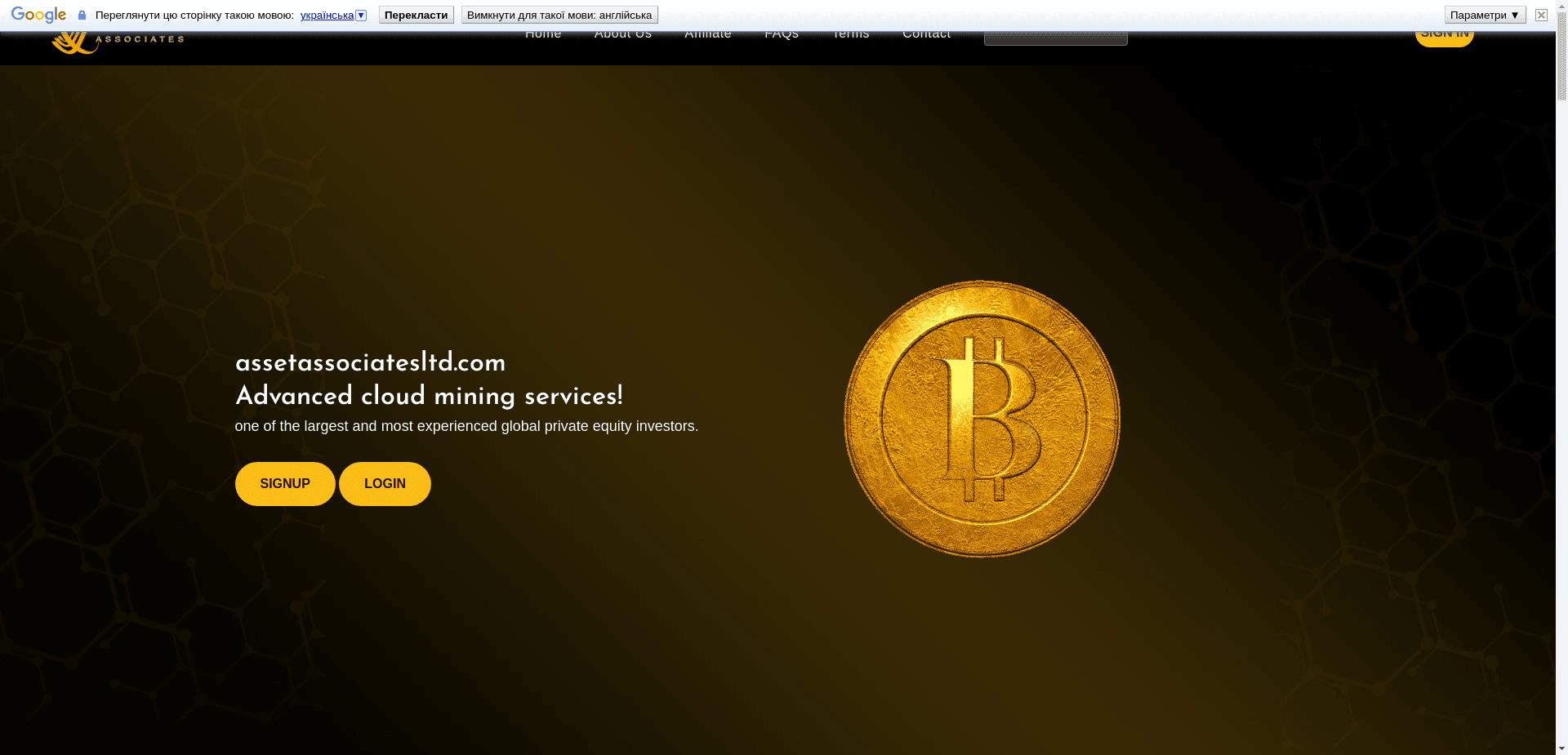Turn off translation for English button

pyautogui.click(x=559, y=16)
